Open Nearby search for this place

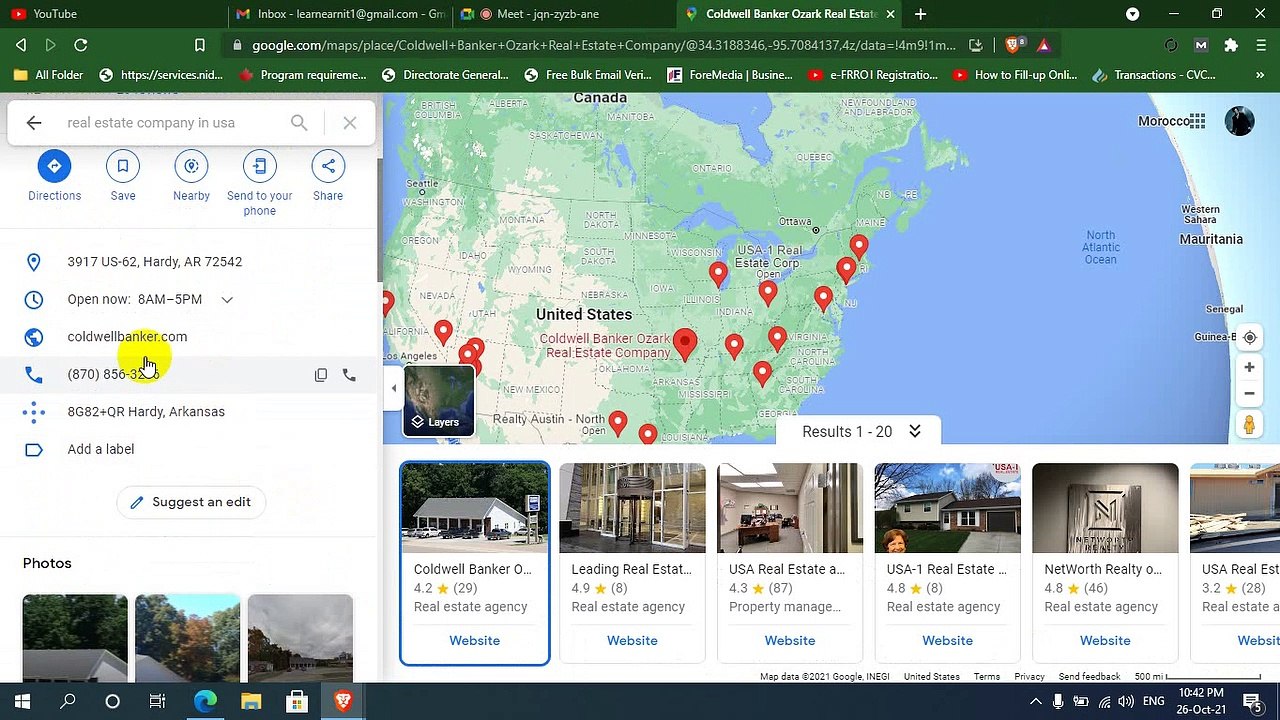(x=191, y=166)
